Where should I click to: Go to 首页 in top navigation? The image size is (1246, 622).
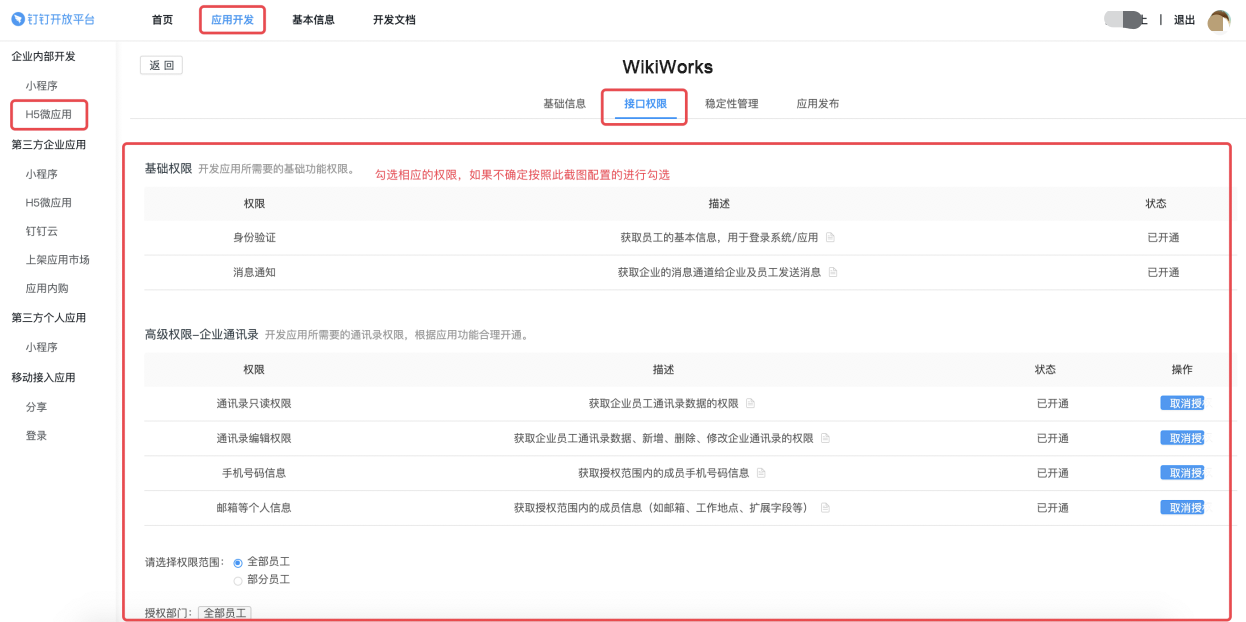tap(162, 20)
